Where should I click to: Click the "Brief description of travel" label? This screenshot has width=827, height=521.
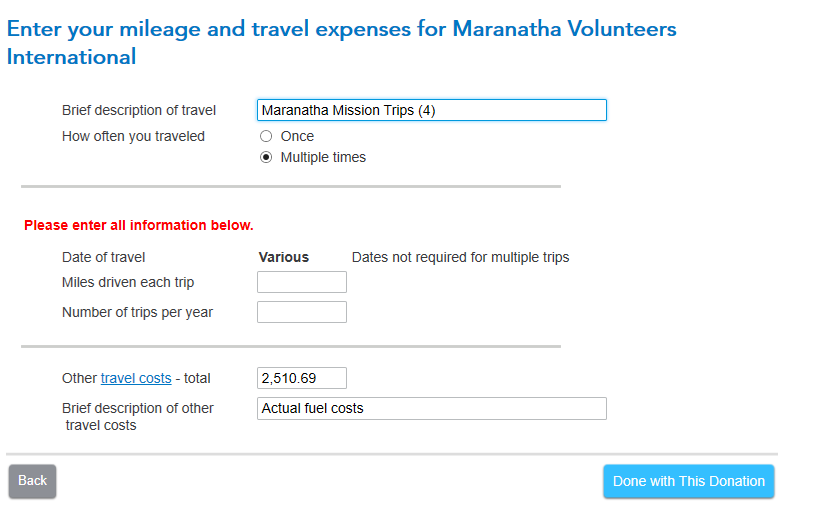coord(139,110)
